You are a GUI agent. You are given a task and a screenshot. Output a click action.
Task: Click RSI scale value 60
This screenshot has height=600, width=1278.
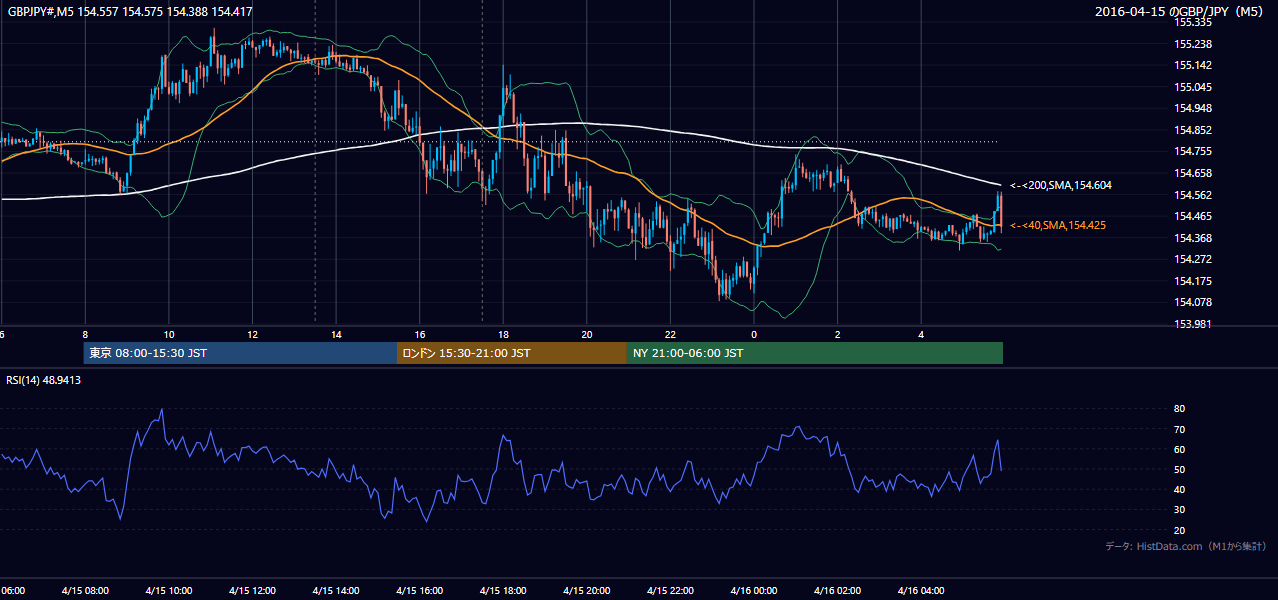point(1179,449)
